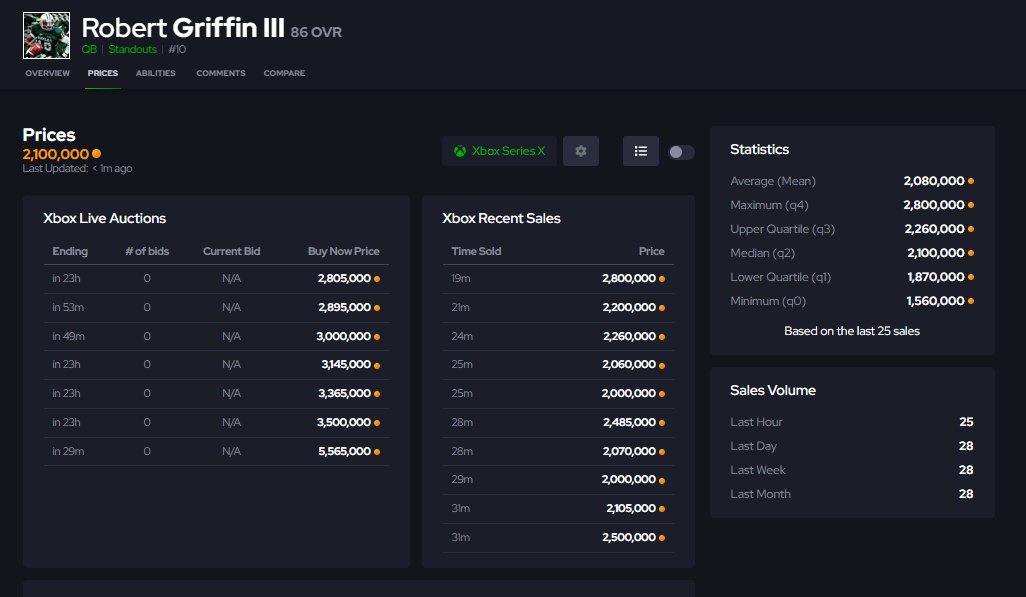Open the Prices tab
This screenshot has height=597, width=1026.
coord(103,73)
